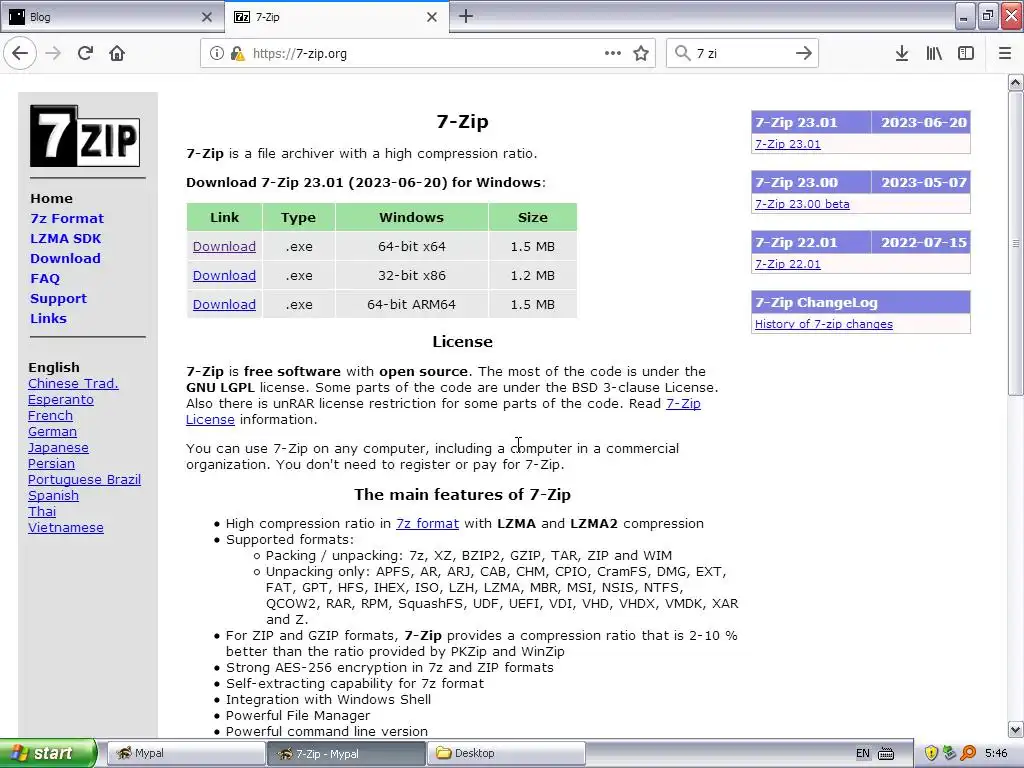Switch language to Portuguese Brazil
The height and width of the screenshot is (768, 1024).
[x=84, y=480]
